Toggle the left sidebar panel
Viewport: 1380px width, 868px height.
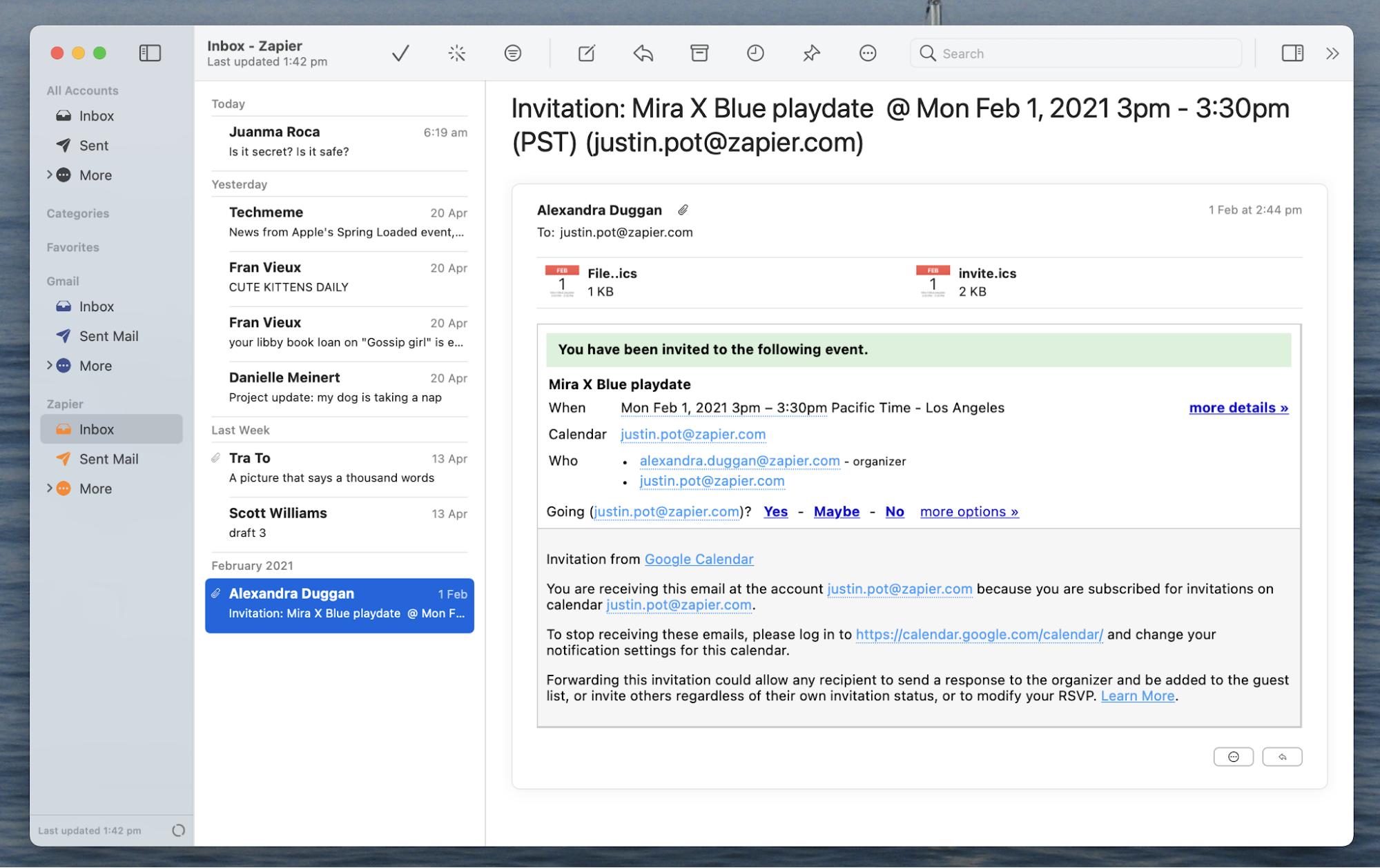pos(150,53)
